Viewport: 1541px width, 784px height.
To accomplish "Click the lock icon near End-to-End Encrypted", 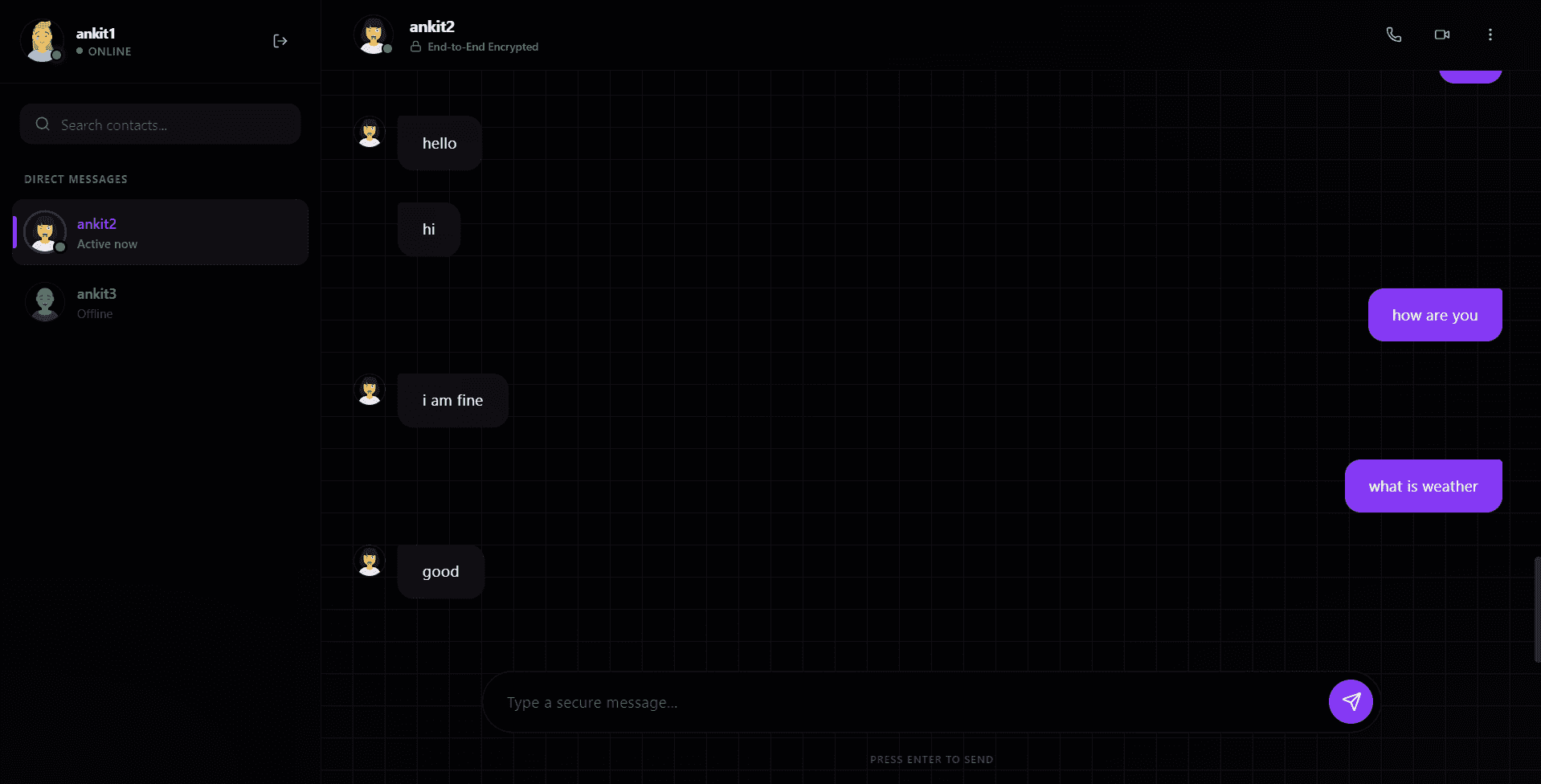I will 415,47.
